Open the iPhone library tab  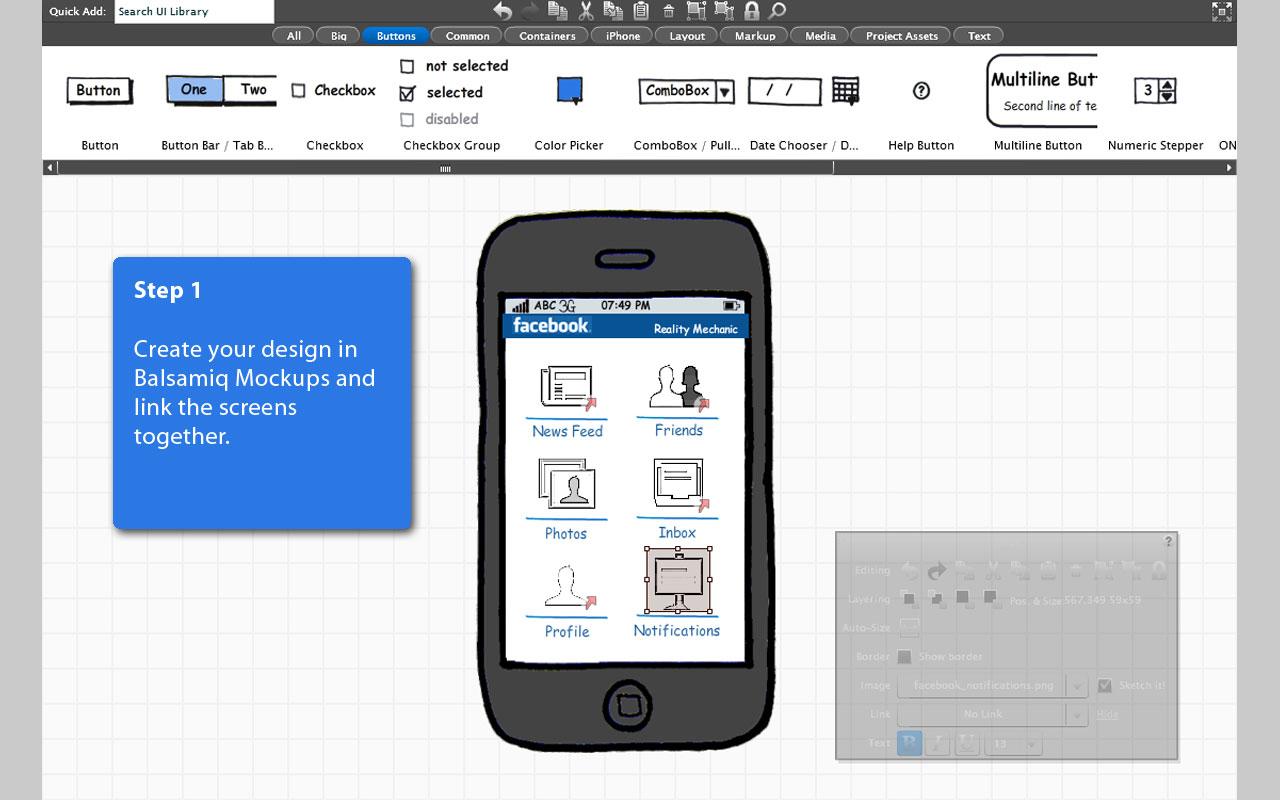point(622,36)
